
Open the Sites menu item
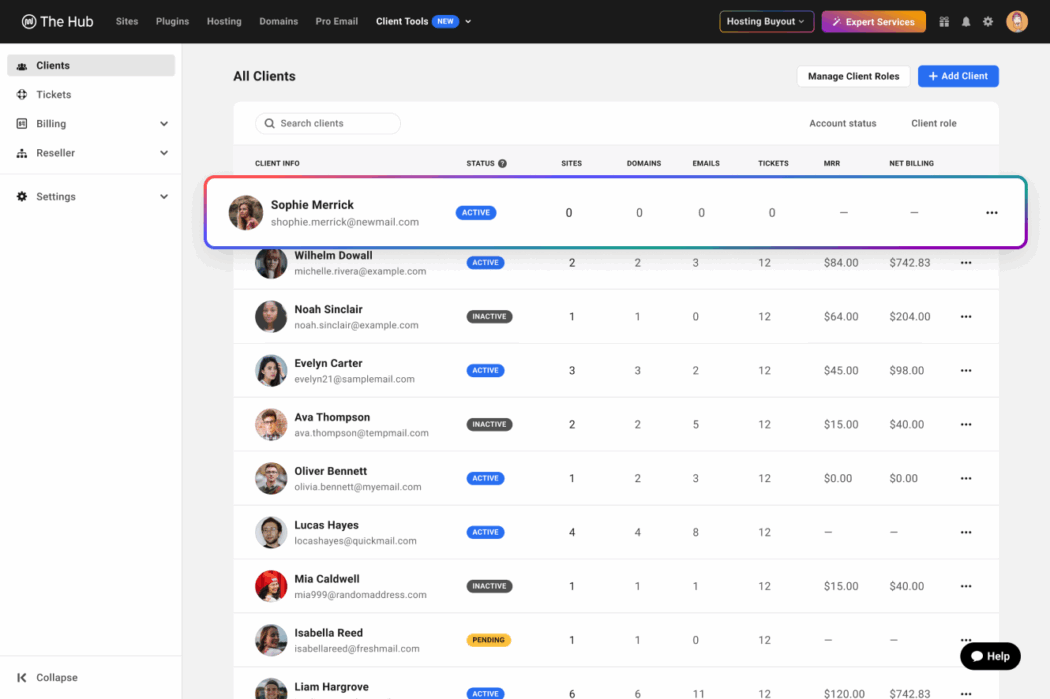(x=127, y=21)
